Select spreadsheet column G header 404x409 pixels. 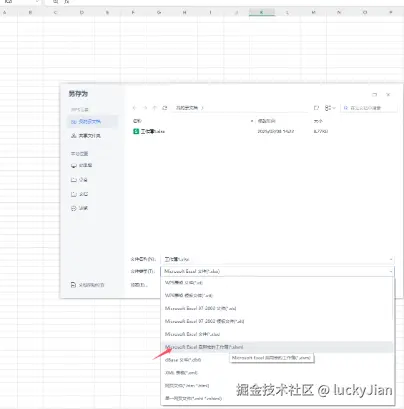pyautogui.click(x=159, y=13)
